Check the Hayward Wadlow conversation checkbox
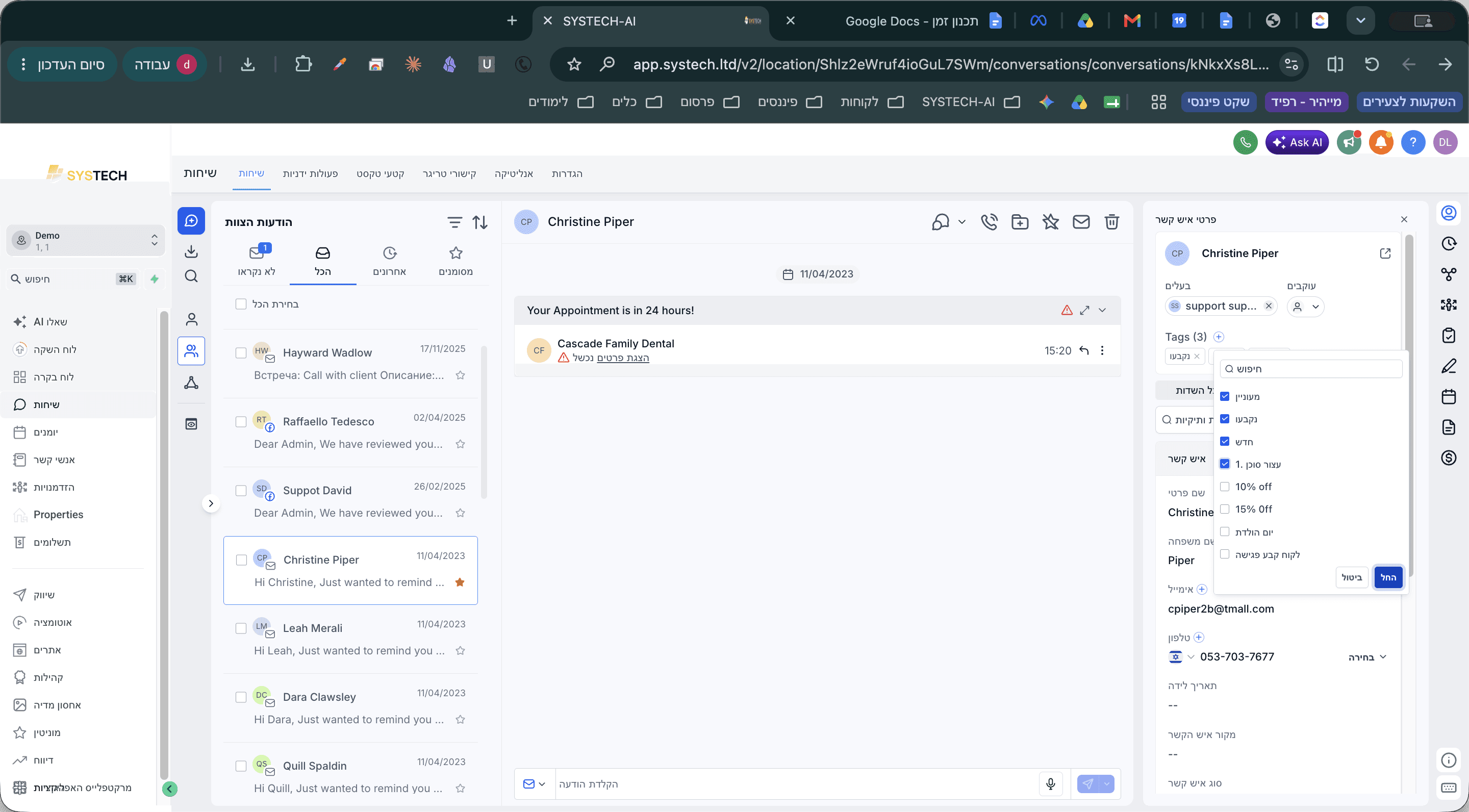Screen dimensions: 1469x812 [241, 353]
